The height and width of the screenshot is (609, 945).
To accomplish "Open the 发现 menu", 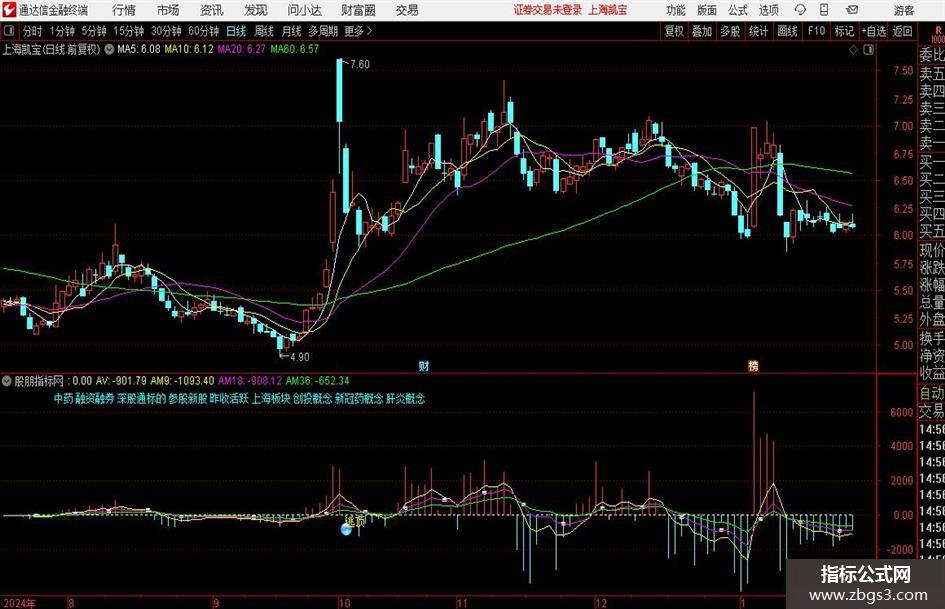I will tap(256, 10).
